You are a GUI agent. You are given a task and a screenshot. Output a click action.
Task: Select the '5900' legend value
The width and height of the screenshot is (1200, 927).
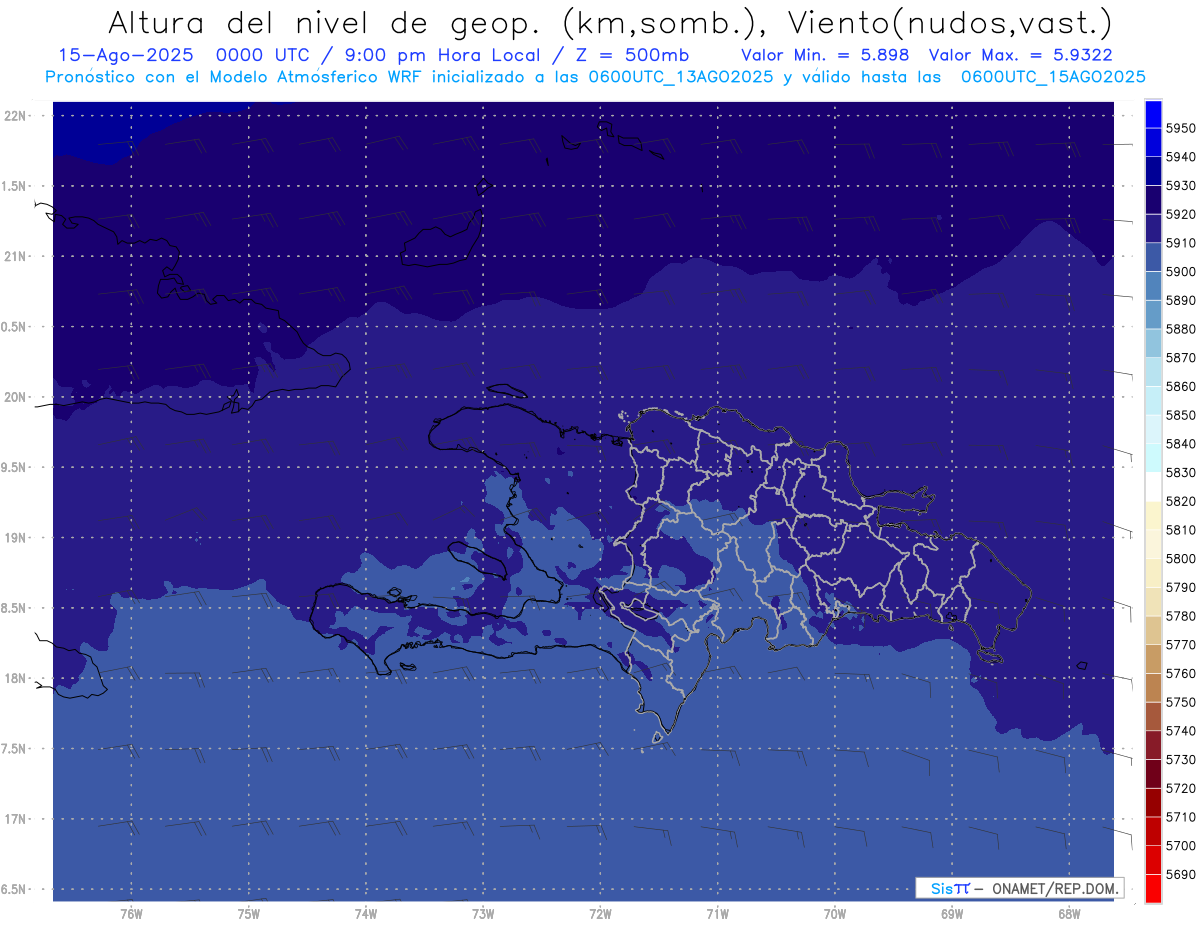(1182, 271)
